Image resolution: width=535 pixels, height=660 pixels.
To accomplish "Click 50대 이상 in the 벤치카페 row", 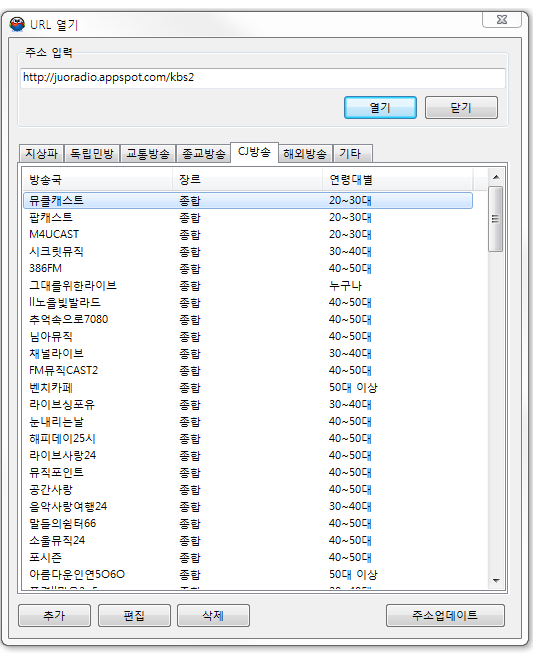I will pos(353,388).
